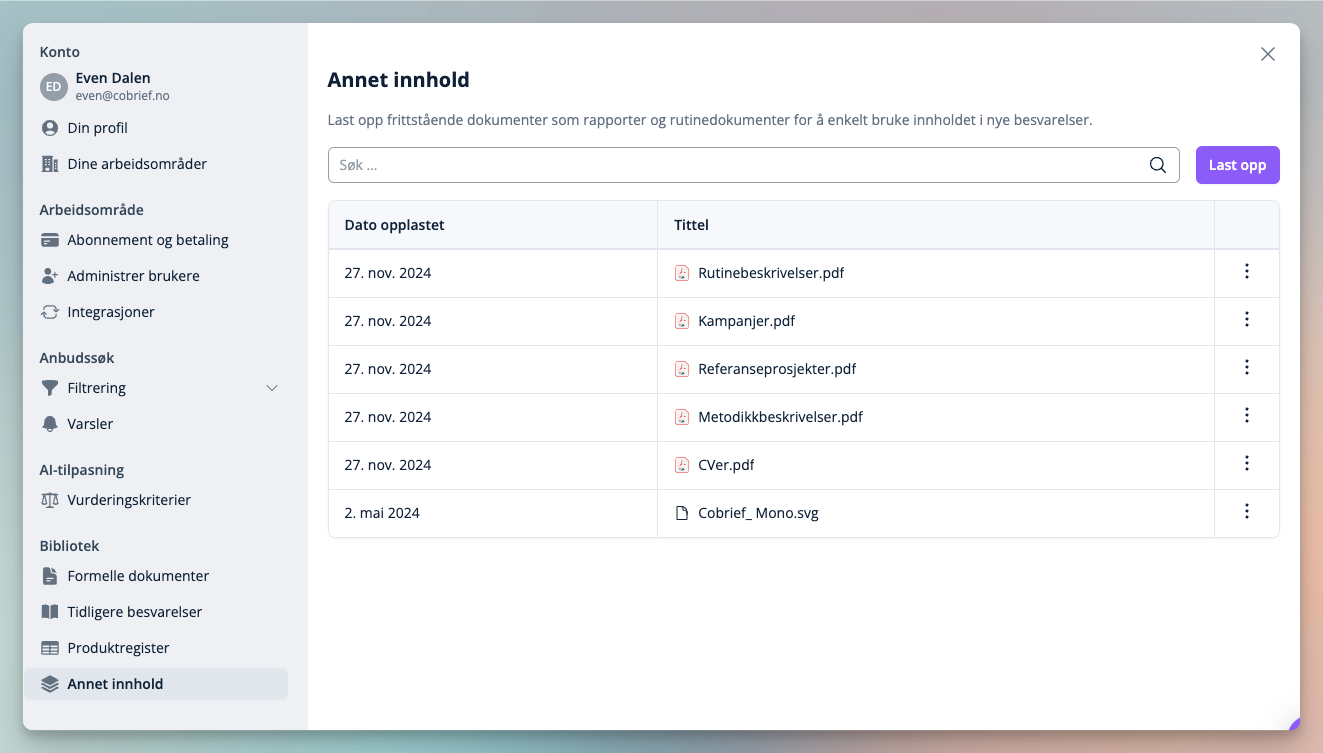The height and width of the screenshot is (753, 1323).
Task: Expand the Filtrering chevron
Action: [271, 388]
